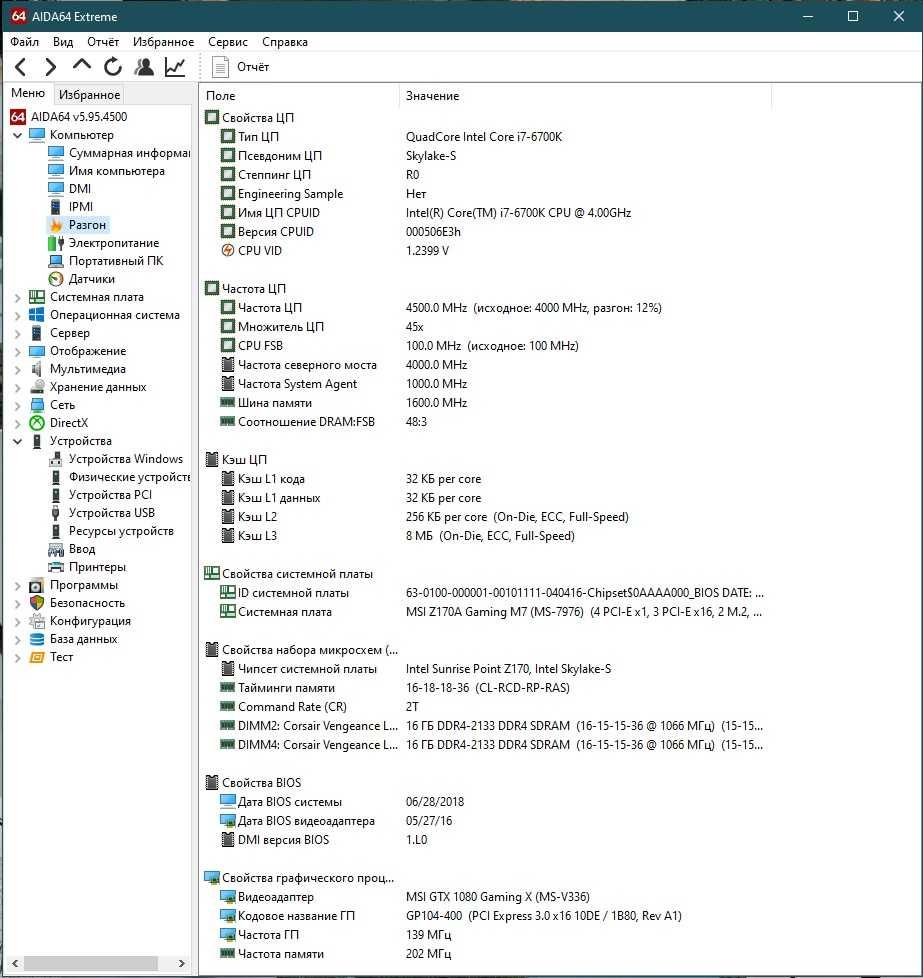Image resolution: width=923 pixels, height=978 pixels.
Task: Select the Видеоадаптер row
Action: tap(486, 897)
